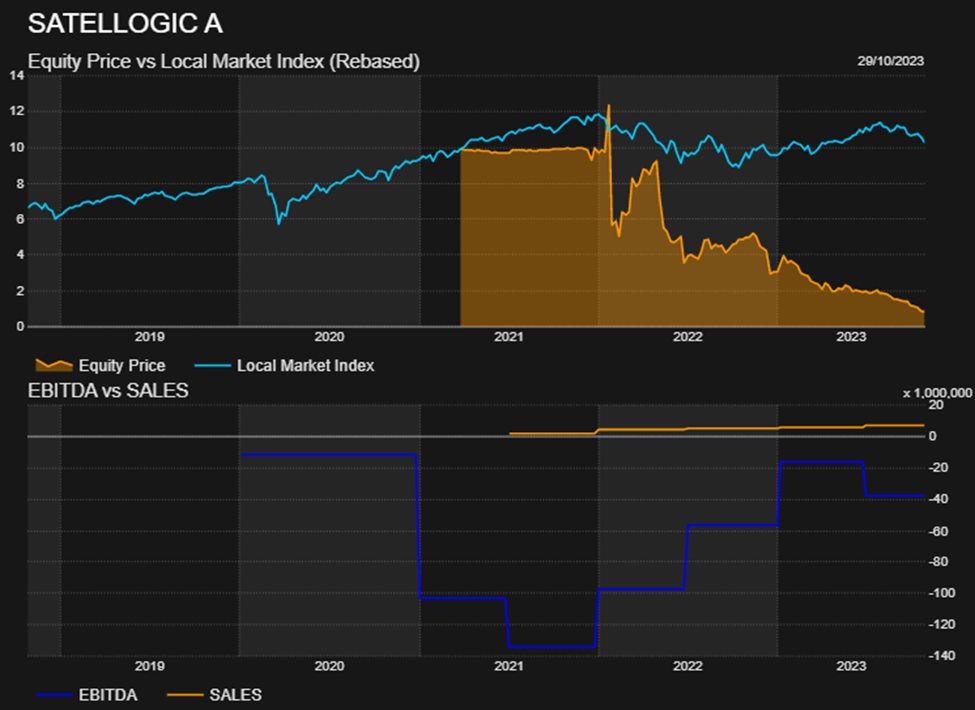Select the Equity Price legend label

pos(122,366)
